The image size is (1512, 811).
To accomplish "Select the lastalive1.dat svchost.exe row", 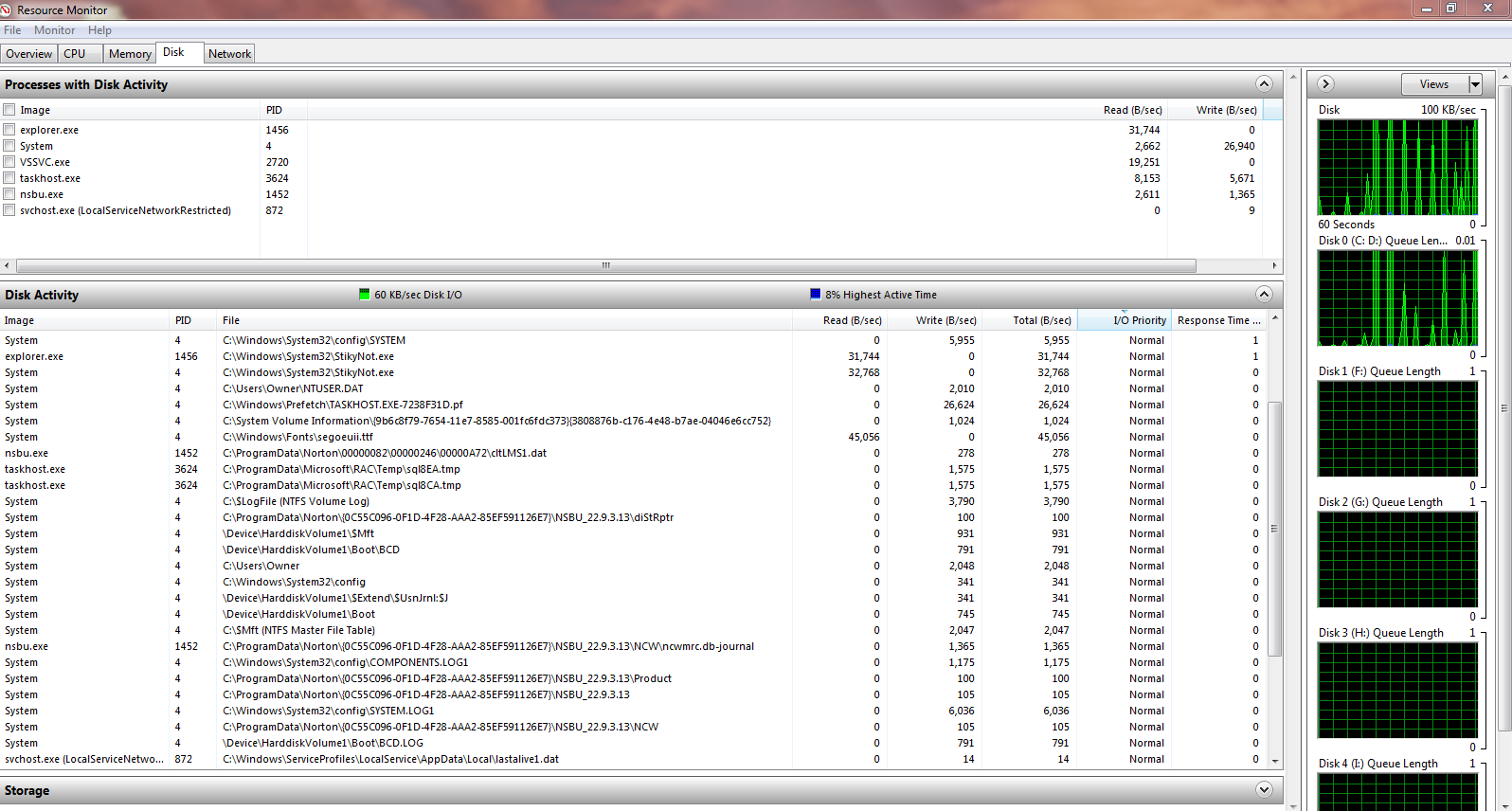I will coord(633,759).
